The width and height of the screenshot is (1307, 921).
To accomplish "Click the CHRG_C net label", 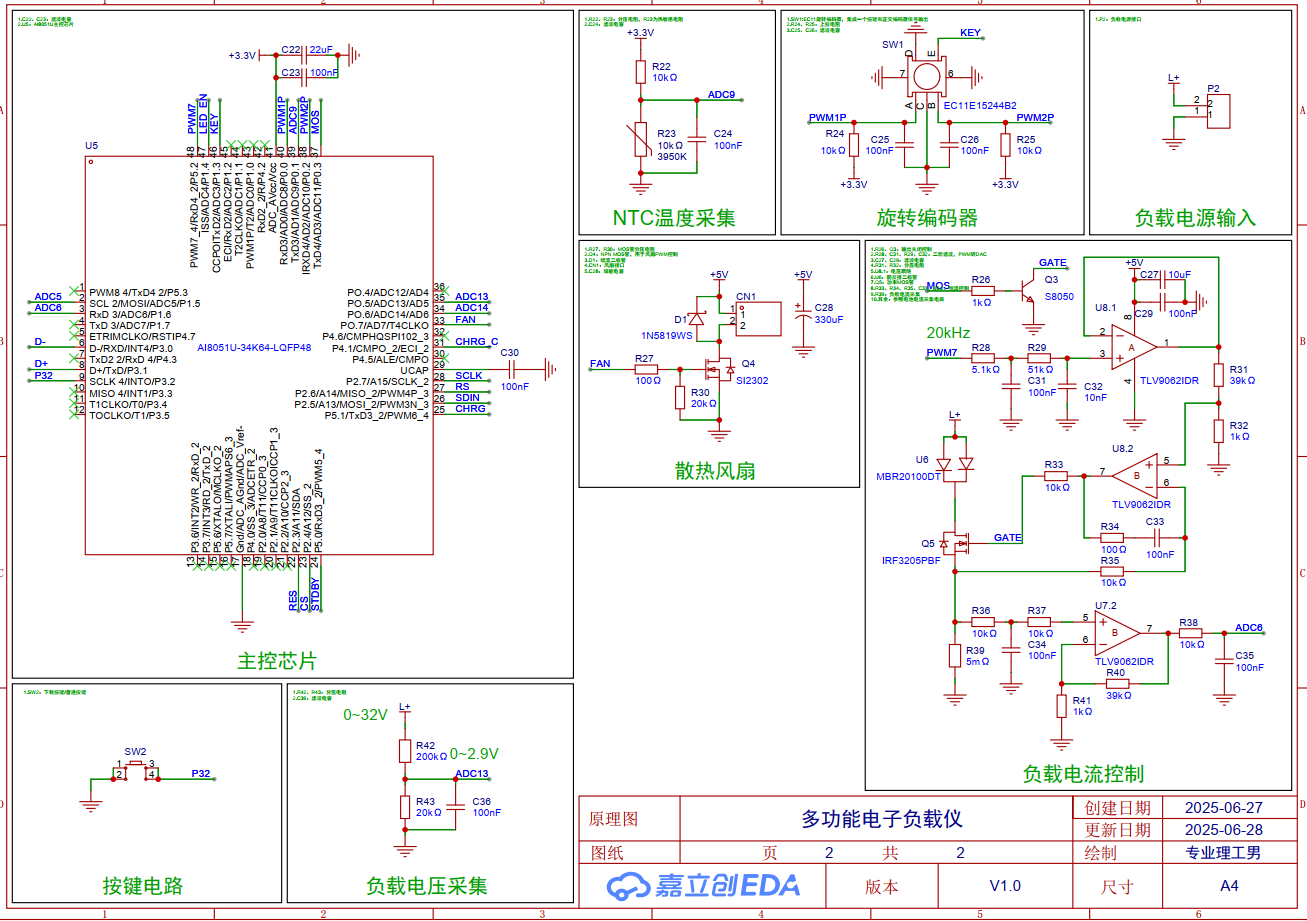I will [477, 342].
